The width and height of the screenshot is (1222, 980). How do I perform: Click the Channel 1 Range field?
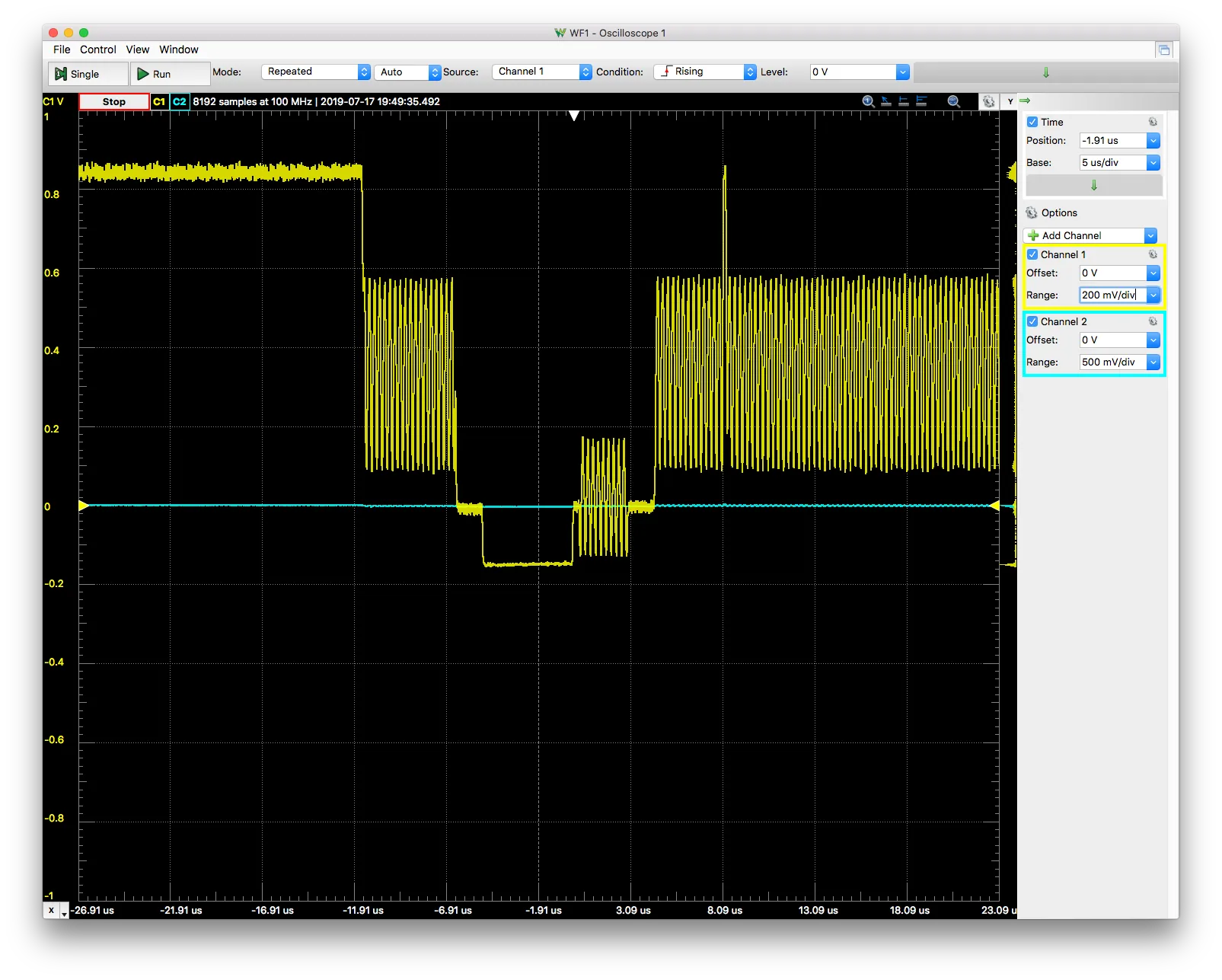pos(1112,295)
